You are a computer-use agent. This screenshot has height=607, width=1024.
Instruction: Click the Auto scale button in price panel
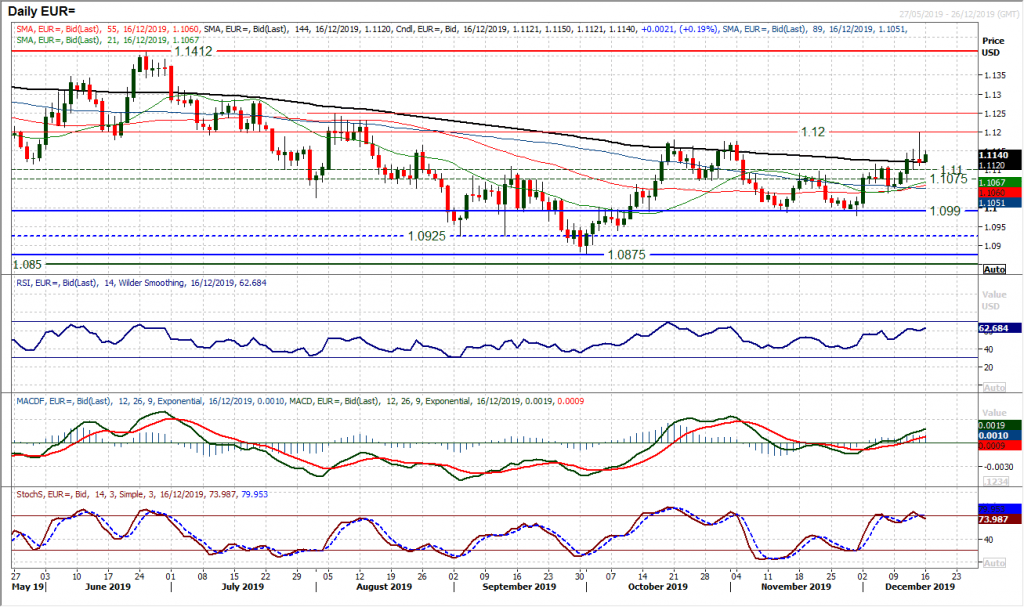point(994,270)
